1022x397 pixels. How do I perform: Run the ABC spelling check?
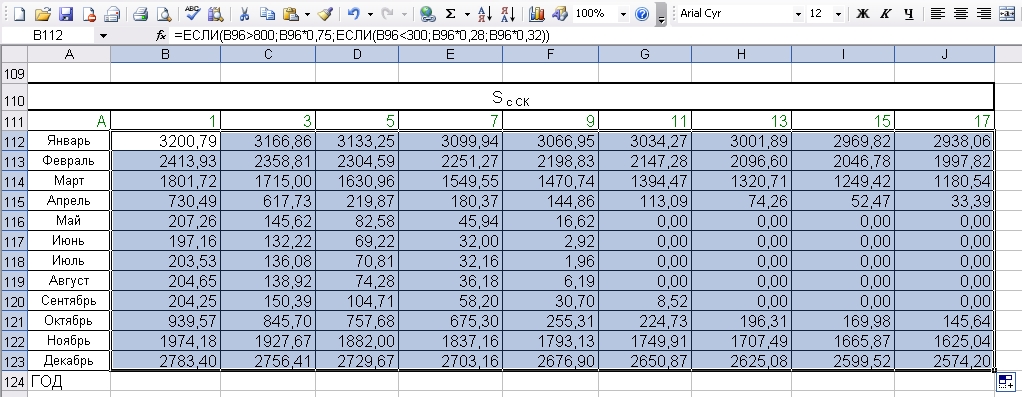click(x=192, y=13)
